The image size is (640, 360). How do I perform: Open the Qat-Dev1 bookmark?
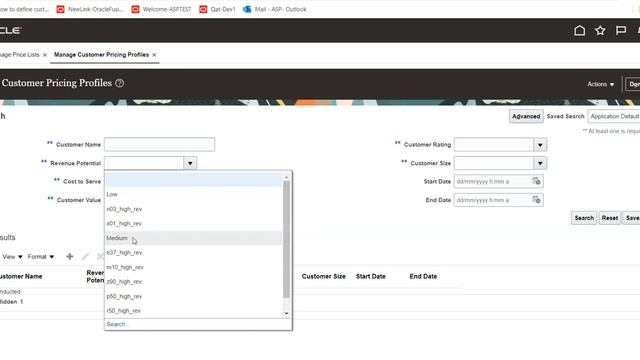point(217,9)
